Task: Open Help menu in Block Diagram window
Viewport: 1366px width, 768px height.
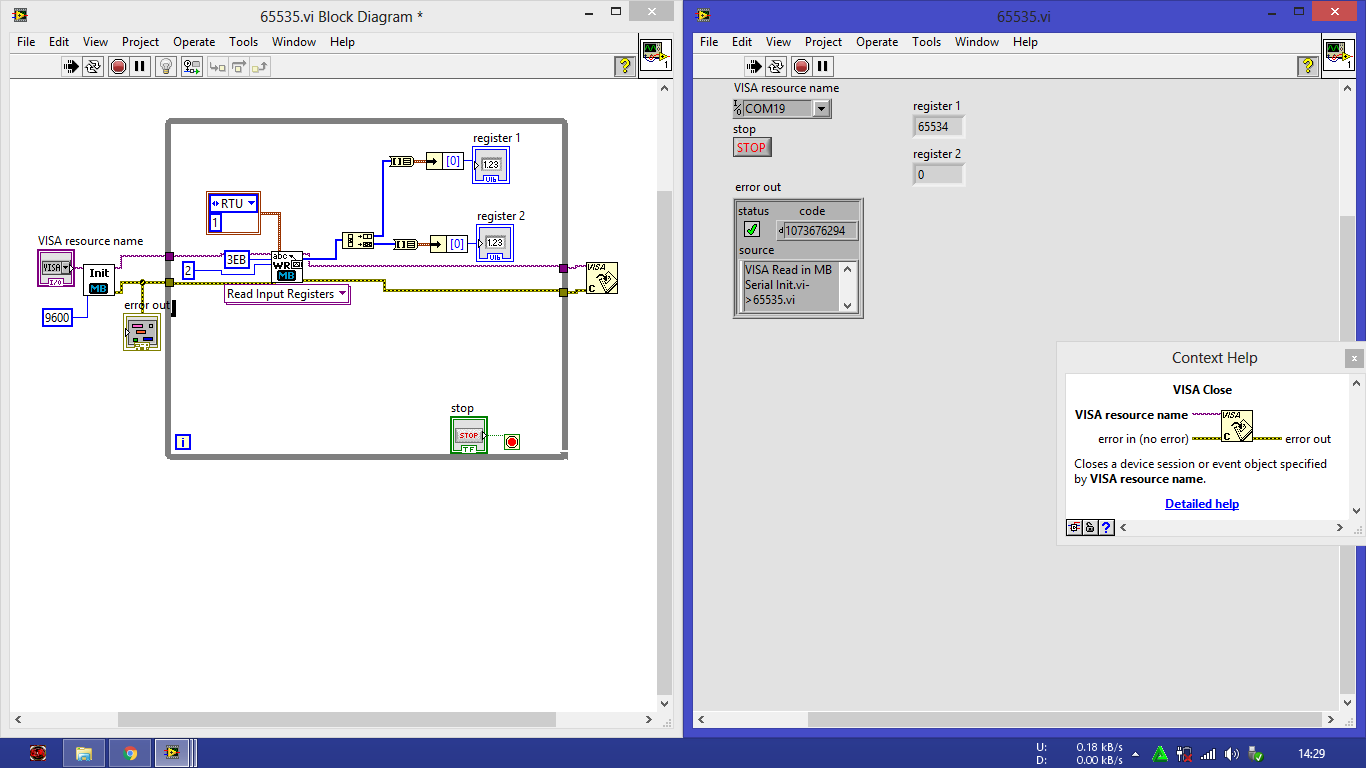Action: click(342, 42)
